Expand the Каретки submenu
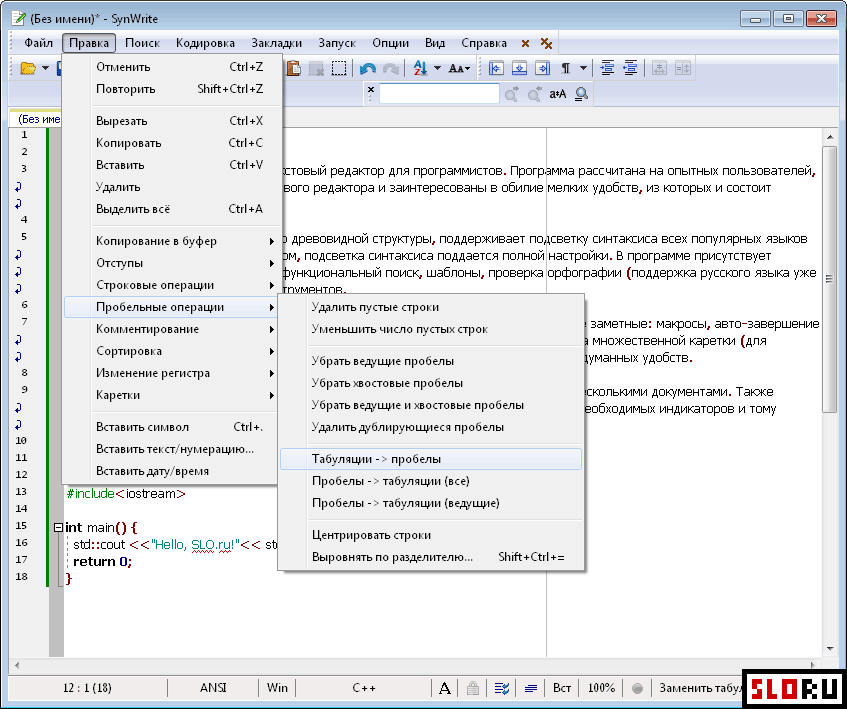This screenshot has height=709, width=847. [172, 395]
